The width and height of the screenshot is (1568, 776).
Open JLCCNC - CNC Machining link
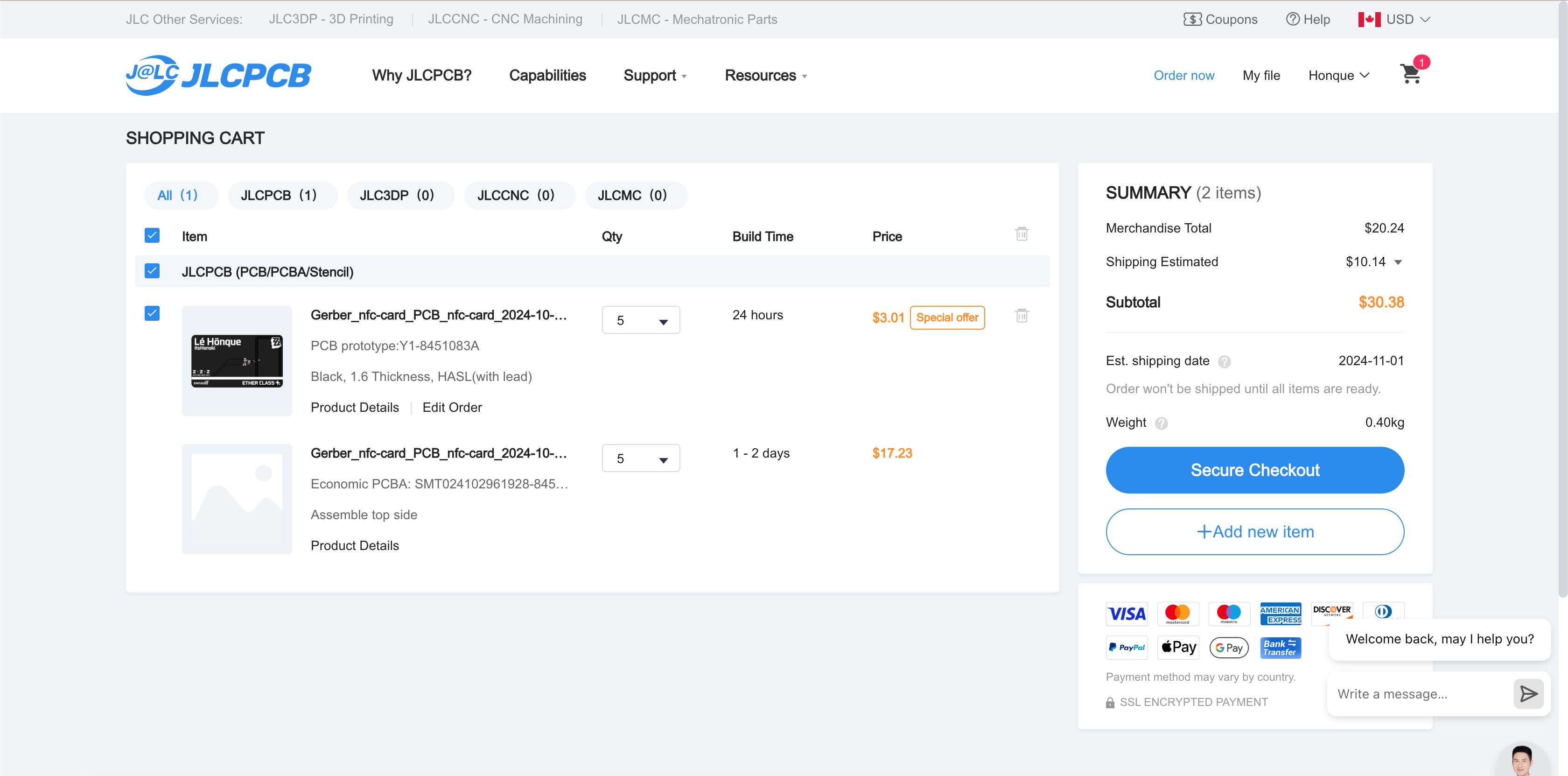pos(505,20)
